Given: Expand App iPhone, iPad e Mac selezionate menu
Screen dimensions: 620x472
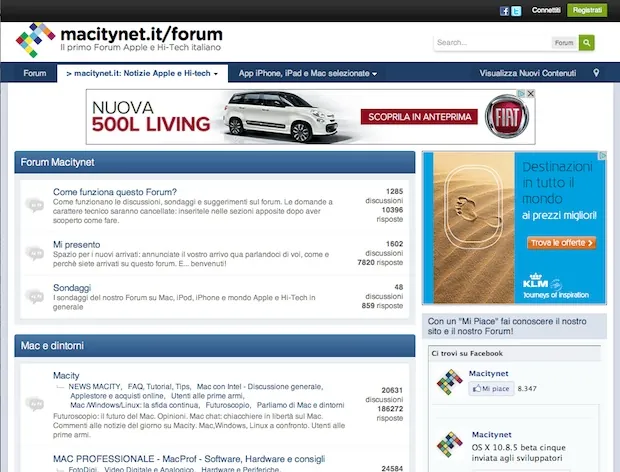Looking at the screenshot, I should (x=307, y=73).
